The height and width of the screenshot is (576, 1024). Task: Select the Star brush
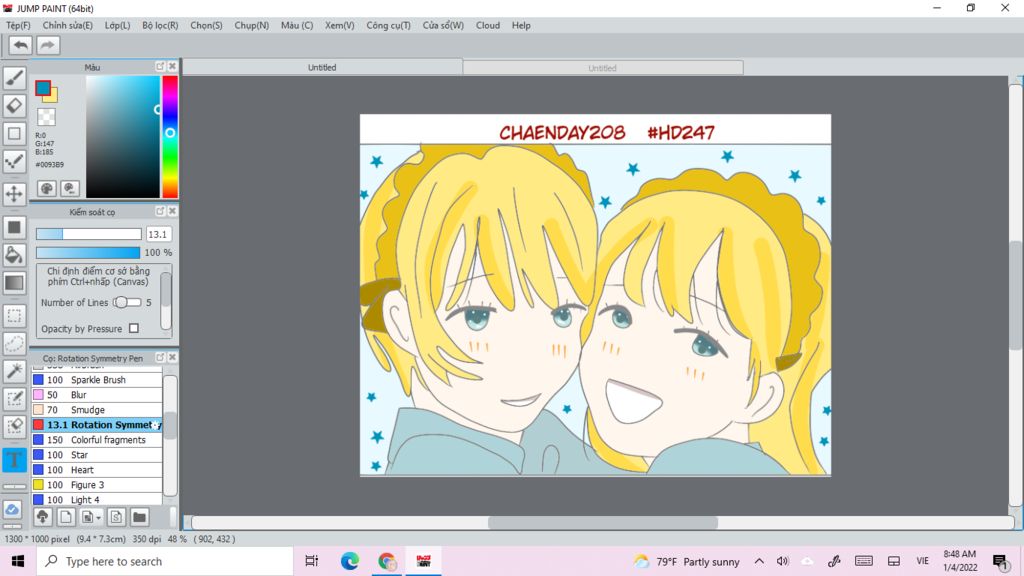(97, 455)
